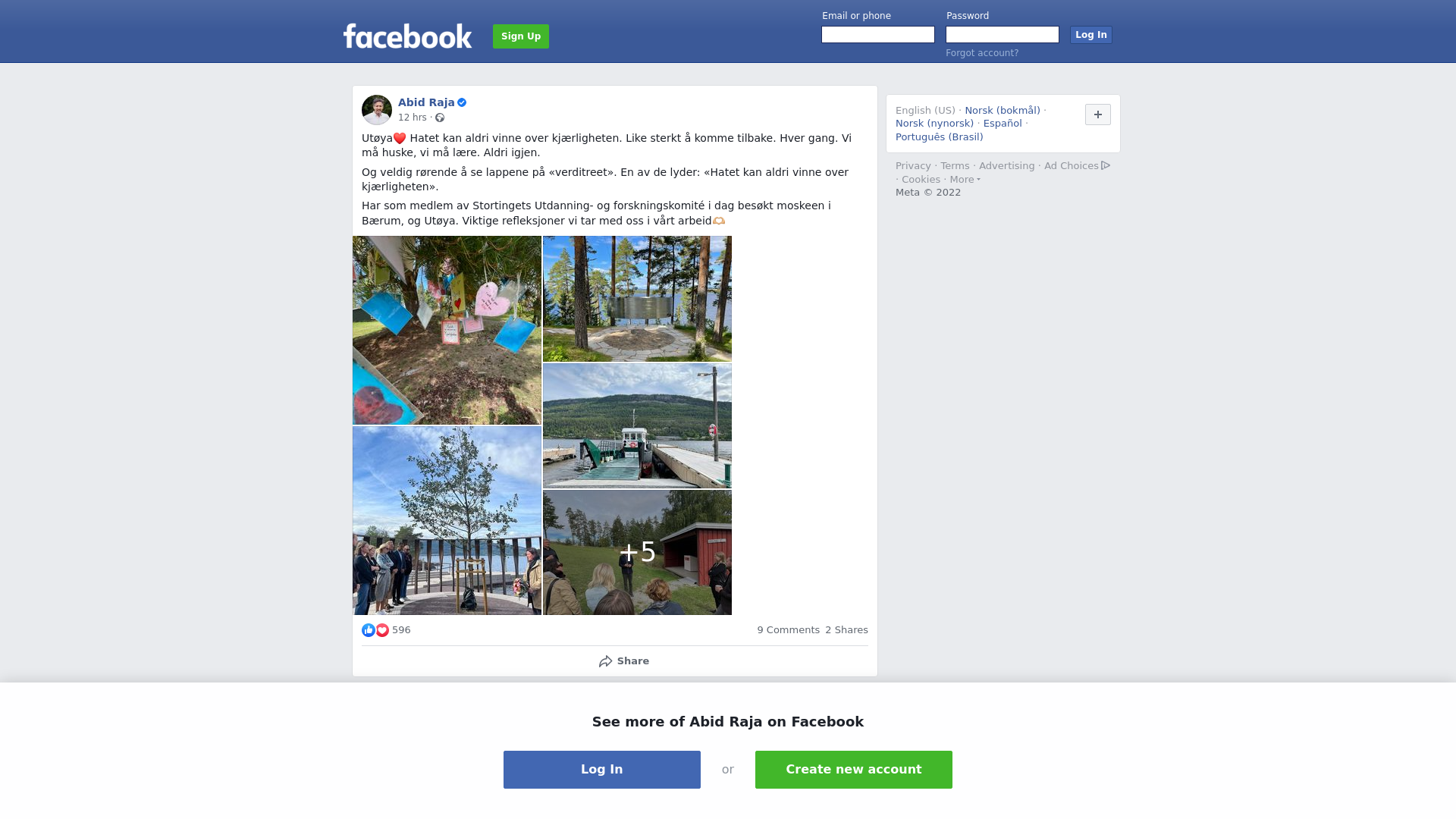Click the Like reaction icon
The image size is (1456, 819).
[x=369, y=630]
